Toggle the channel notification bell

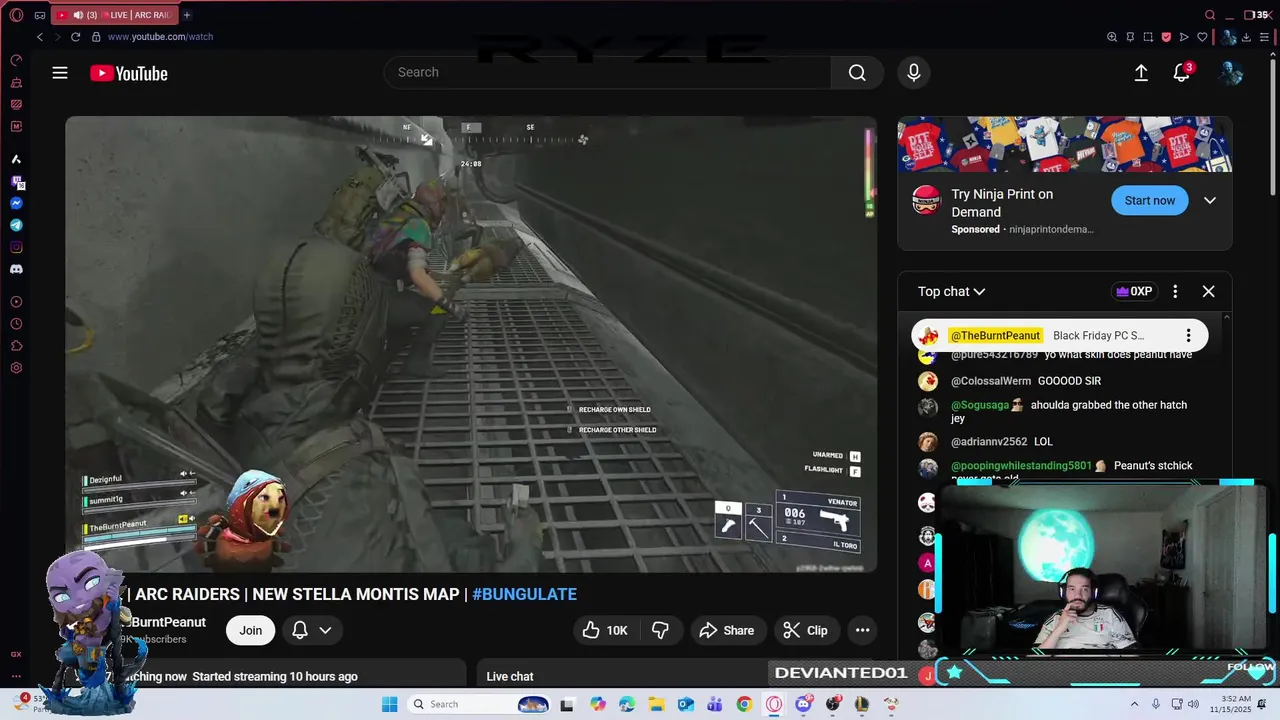click(x=300, y=630)
